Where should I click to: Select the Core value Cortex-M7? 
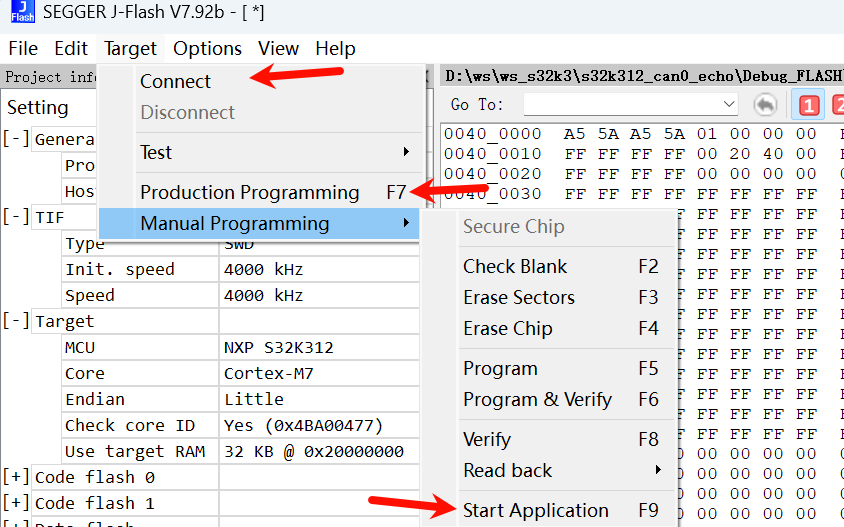(x=320, y=373)
